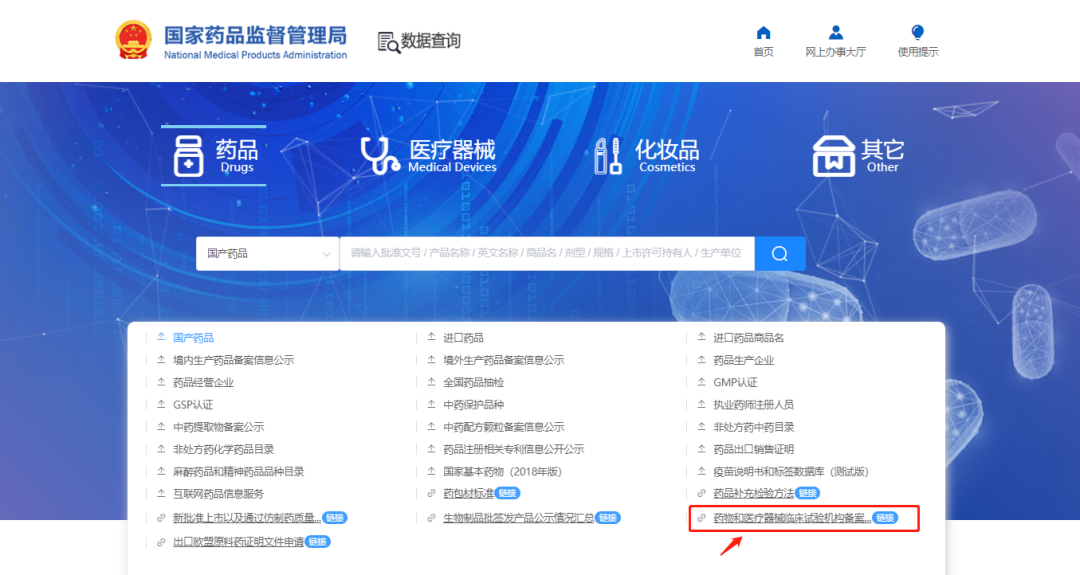Click 出口欧盟原料药证明文件申请 link
Image resolution: width=1080 pixels, height=575 pixels.
pos(237,542)
